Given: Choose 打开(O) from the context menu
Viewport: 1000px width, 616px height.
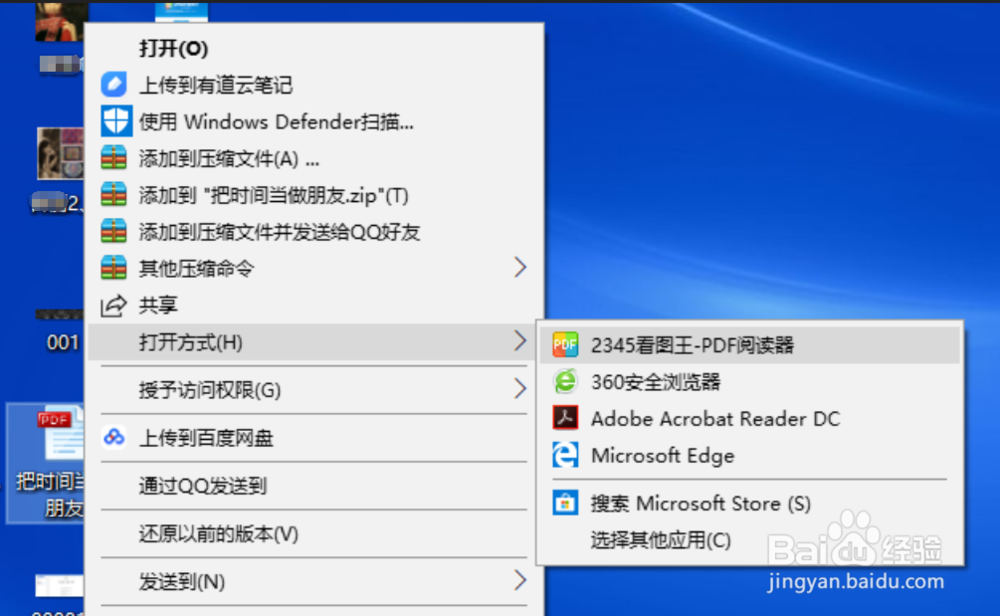Looking at the screenshot, I should click(x=314, y=48).
